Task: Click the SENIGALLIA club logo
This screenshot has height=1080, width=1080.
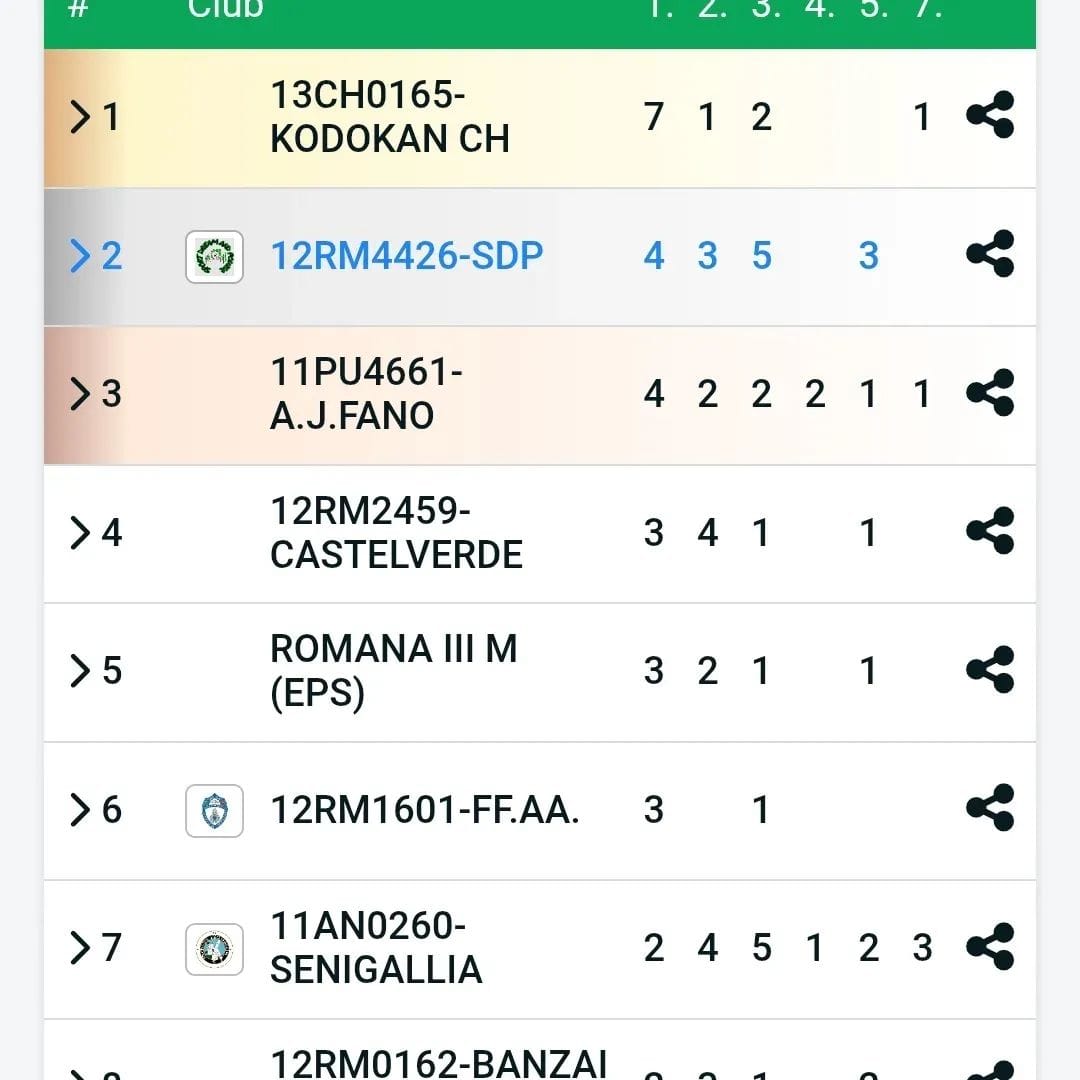Action: [x=214, y=948]
